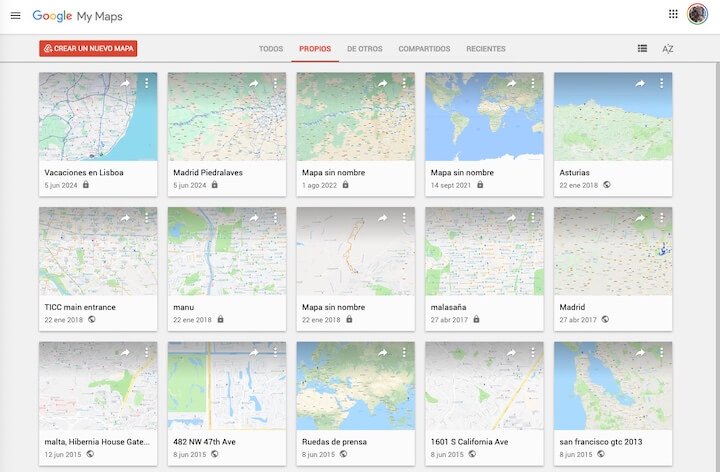Open the TICC main entrance title
Viewport: 720px width, 472px height.
(80, 307)
